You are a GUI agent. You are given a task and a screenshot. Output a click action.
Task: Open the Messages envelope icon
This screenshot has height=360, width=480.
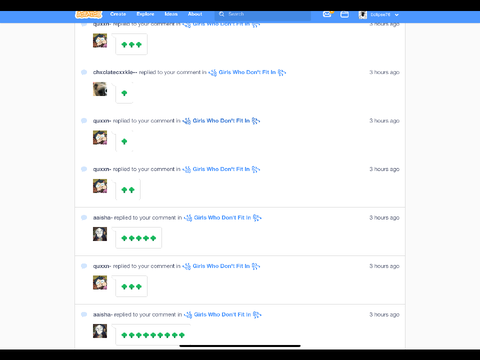click(x=327, y=14)
